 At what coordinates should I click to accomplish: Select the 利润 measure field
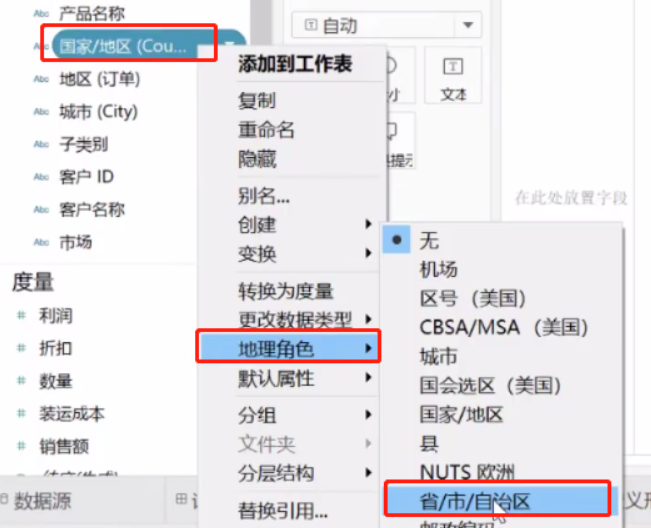(56, 316)
